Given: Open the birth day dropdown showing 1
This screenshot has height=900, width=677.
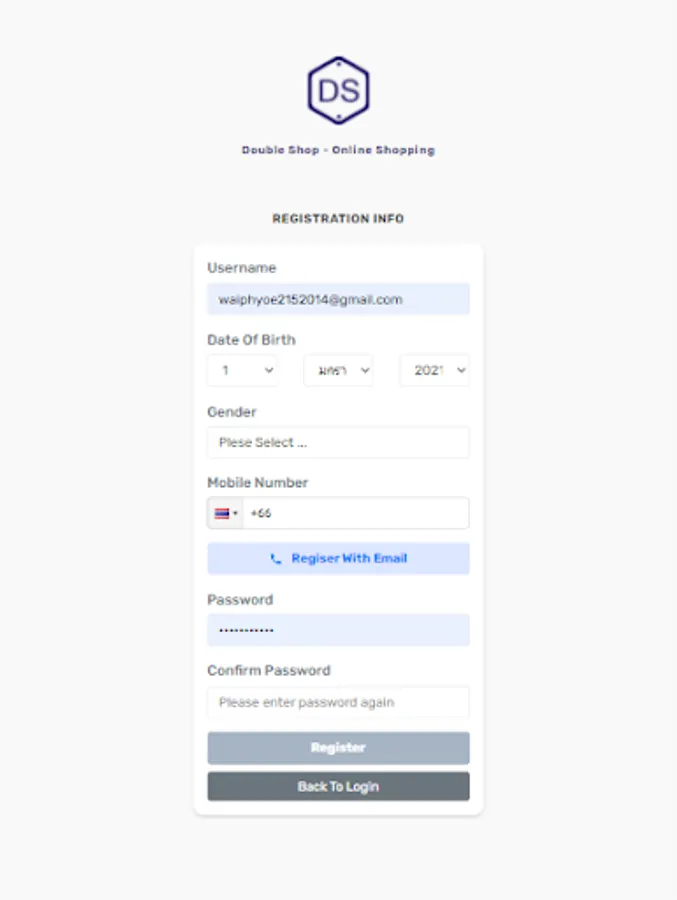Looking at the screenshot, I should 243,370.
